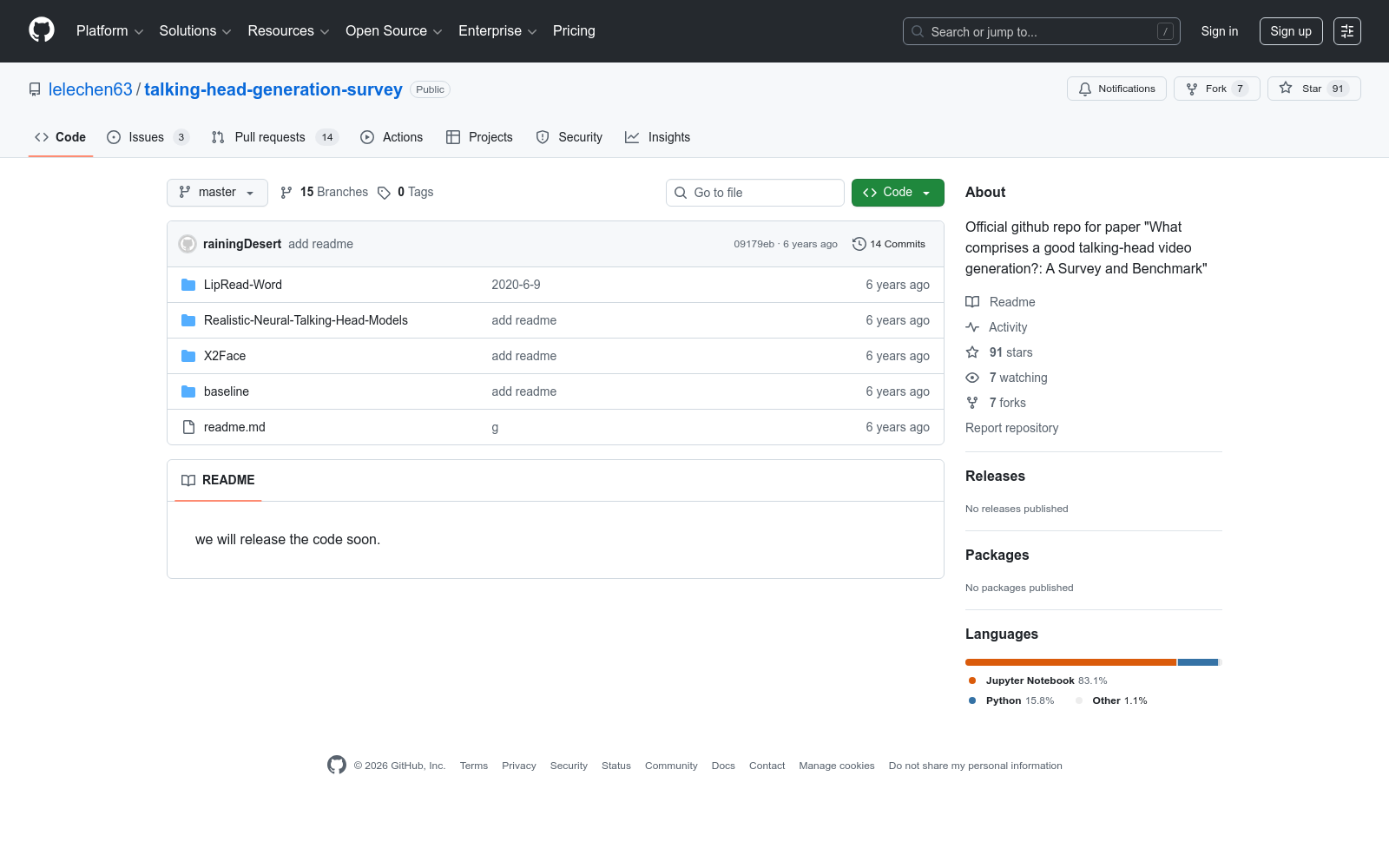Switch to the Security tab

[569, 137]
